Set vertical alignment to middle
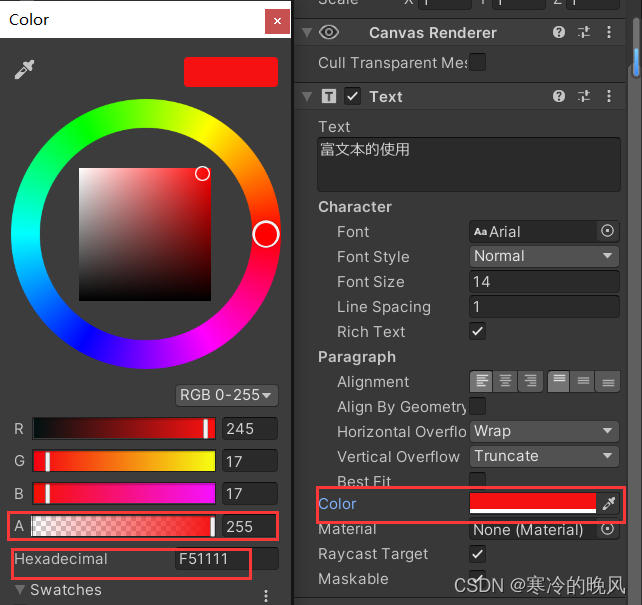Viewport: 642px width, 605px height. [x=583, y=382]
